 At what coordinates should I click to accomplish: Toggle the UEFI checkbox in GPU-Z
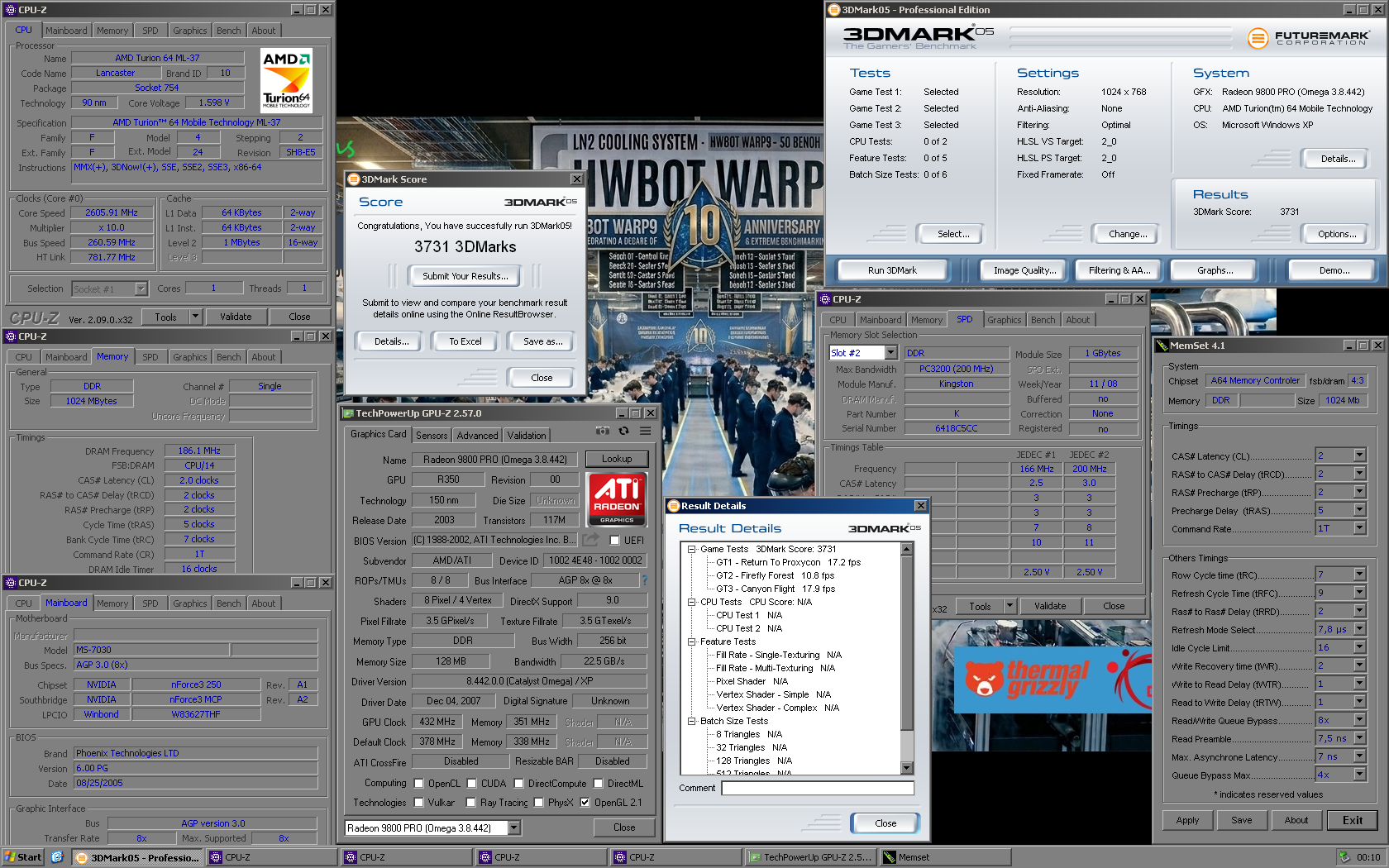click(614, 540)
